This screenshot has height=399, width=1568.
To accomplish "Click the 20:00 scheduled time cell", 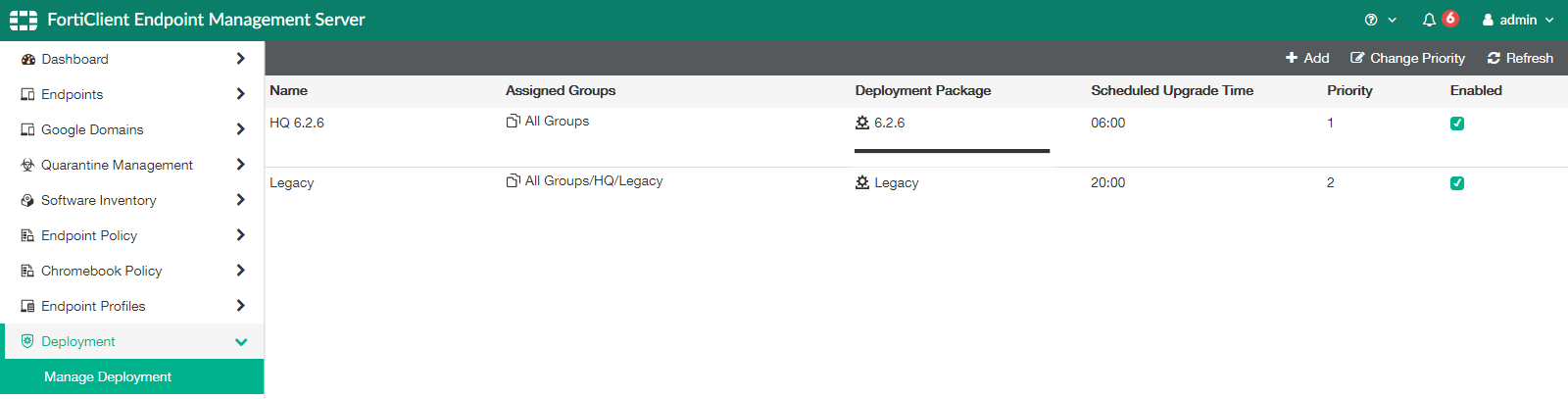I will click(1108, 182).
